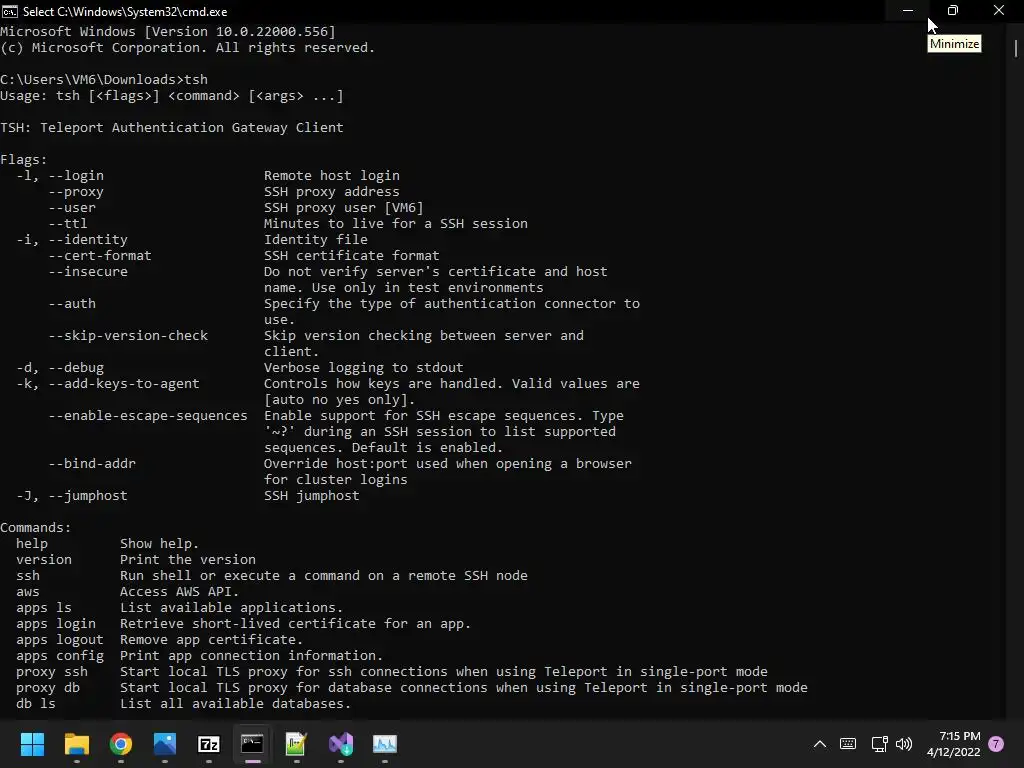Click the 'apps logout' command

[59, 640]
